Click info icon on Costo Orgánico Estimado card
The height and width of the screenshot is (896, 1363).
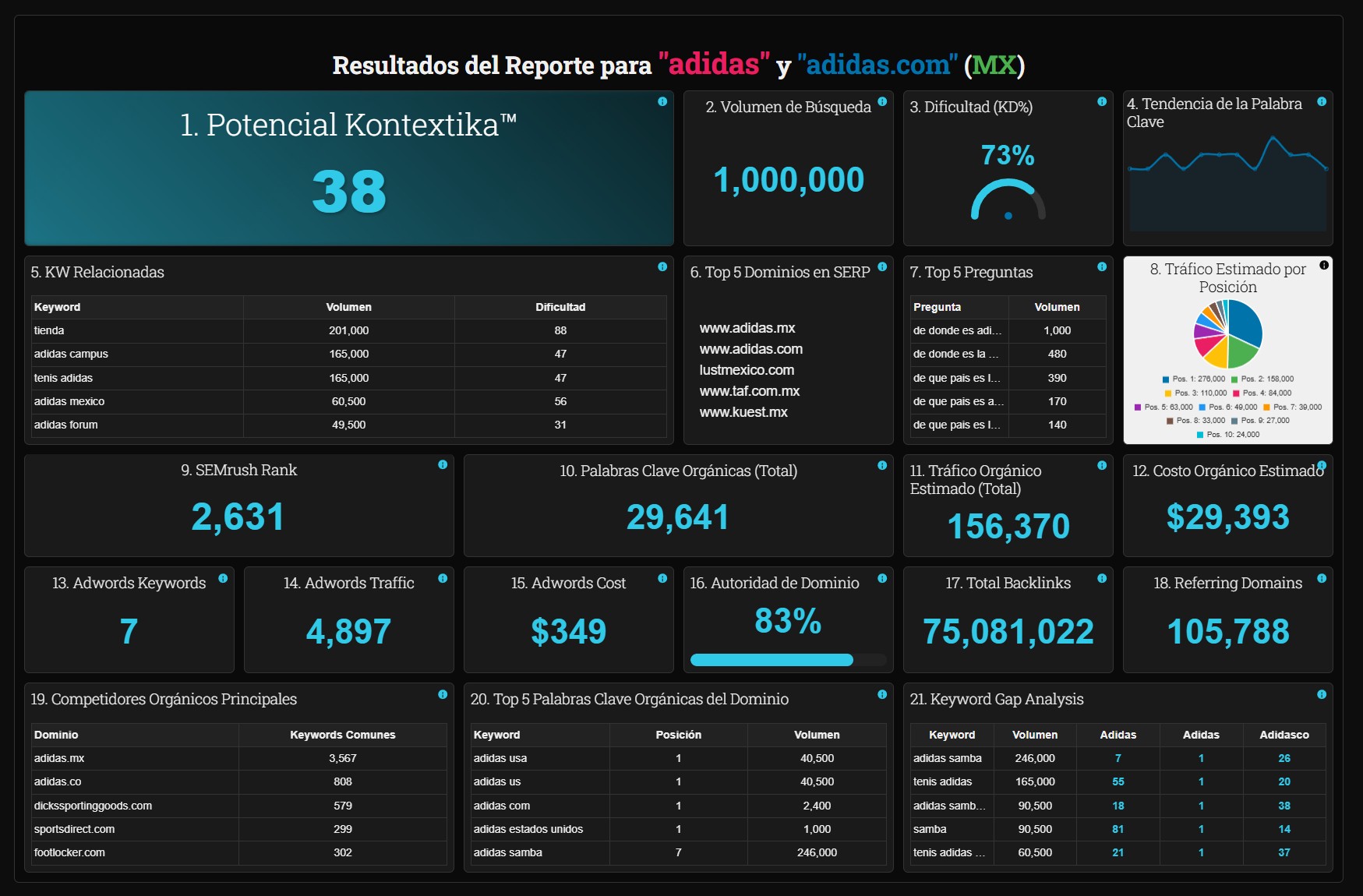pyautogui.click(x=1322, y=465)
